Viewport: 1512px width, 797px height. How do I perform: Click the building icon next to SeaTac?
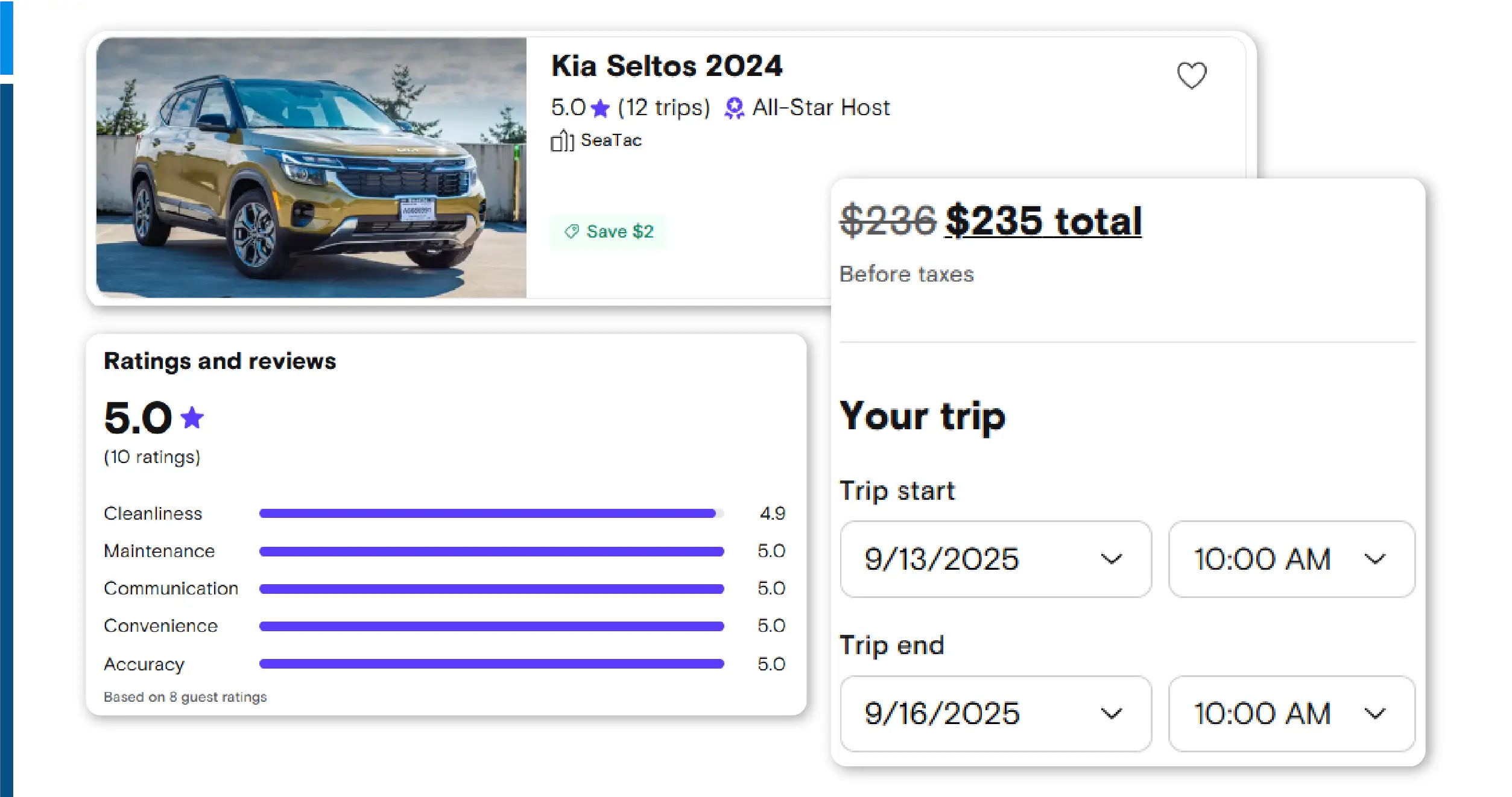click(x=561, y=141)
